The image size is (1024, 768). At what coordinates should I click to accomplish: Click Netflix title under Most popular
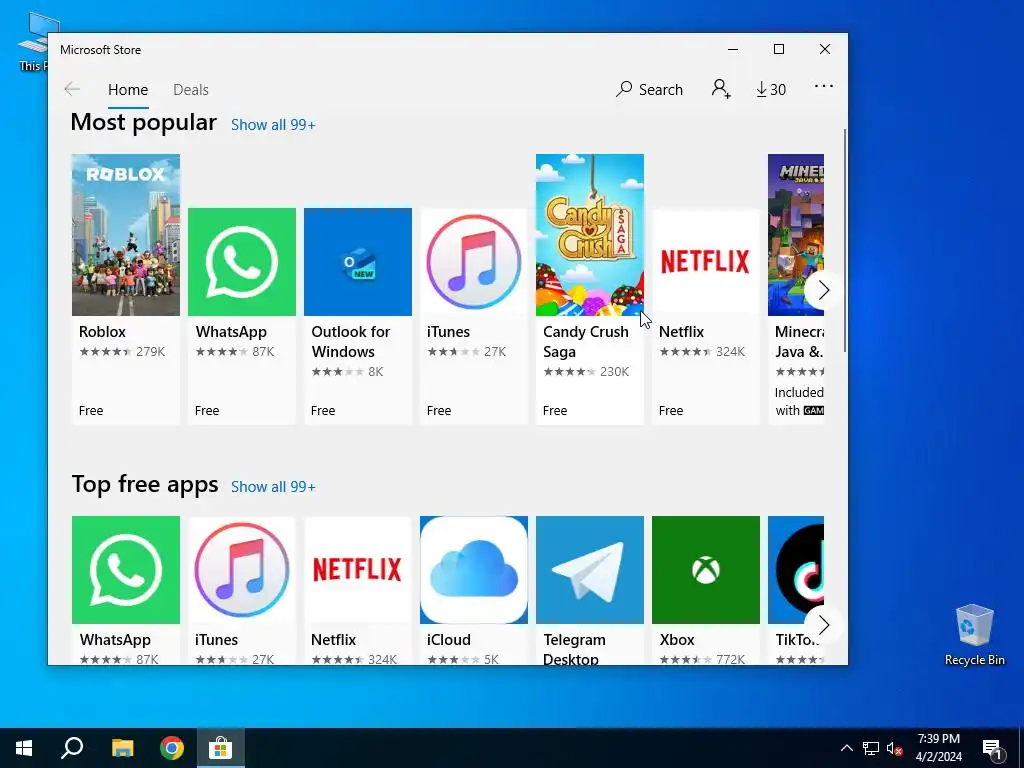681,332
